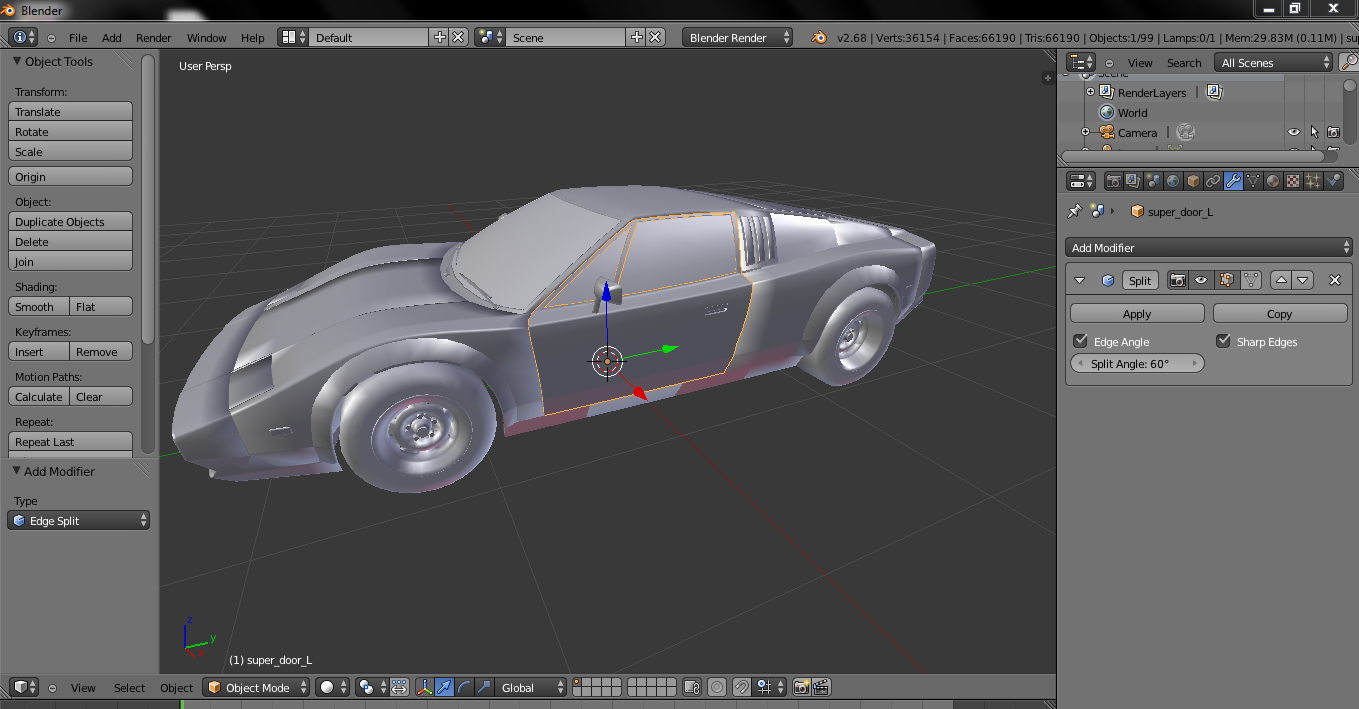Move the Split modifier up in stack
The height and width of the screenshot is (709, 1359).
[1281, 280]
